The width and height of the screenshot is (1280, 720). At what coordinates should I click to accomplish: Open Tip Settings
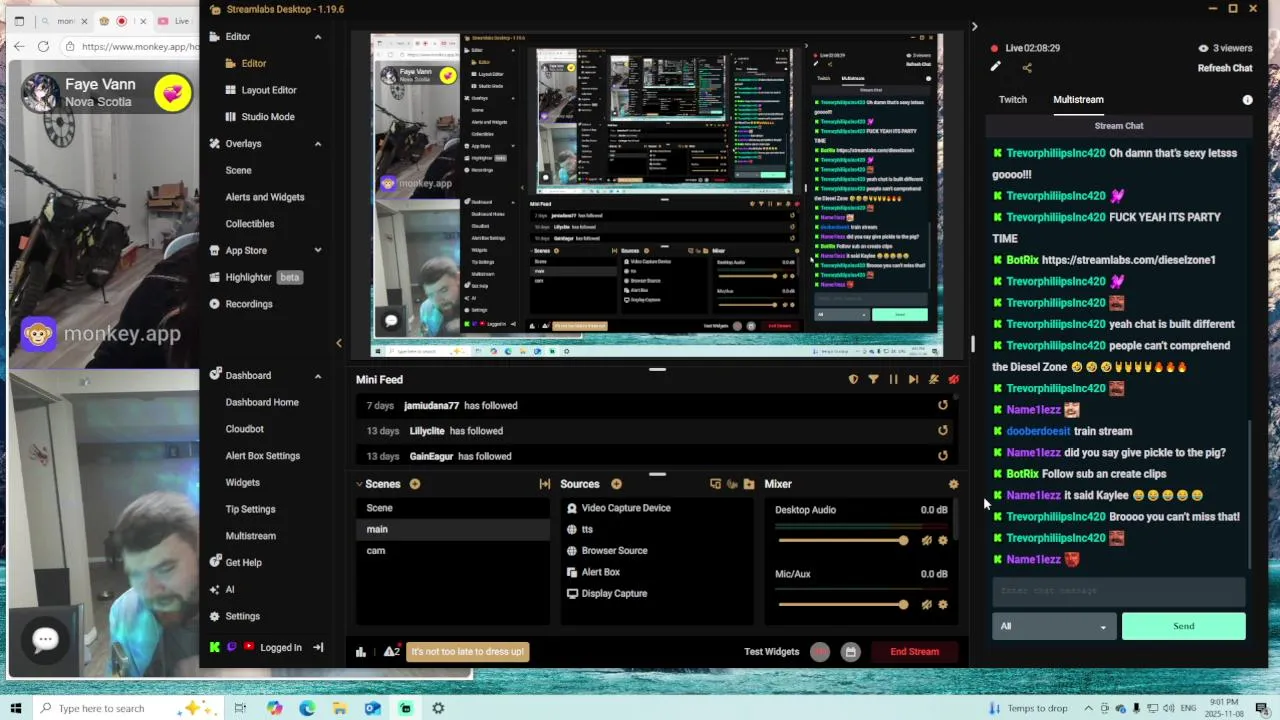[250, 509]
